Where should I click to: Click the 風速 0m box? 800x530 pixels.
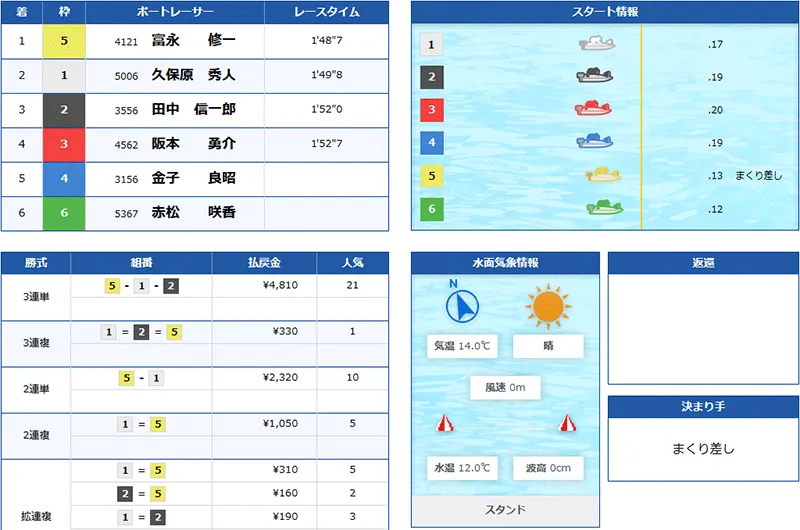coord(505,388)
